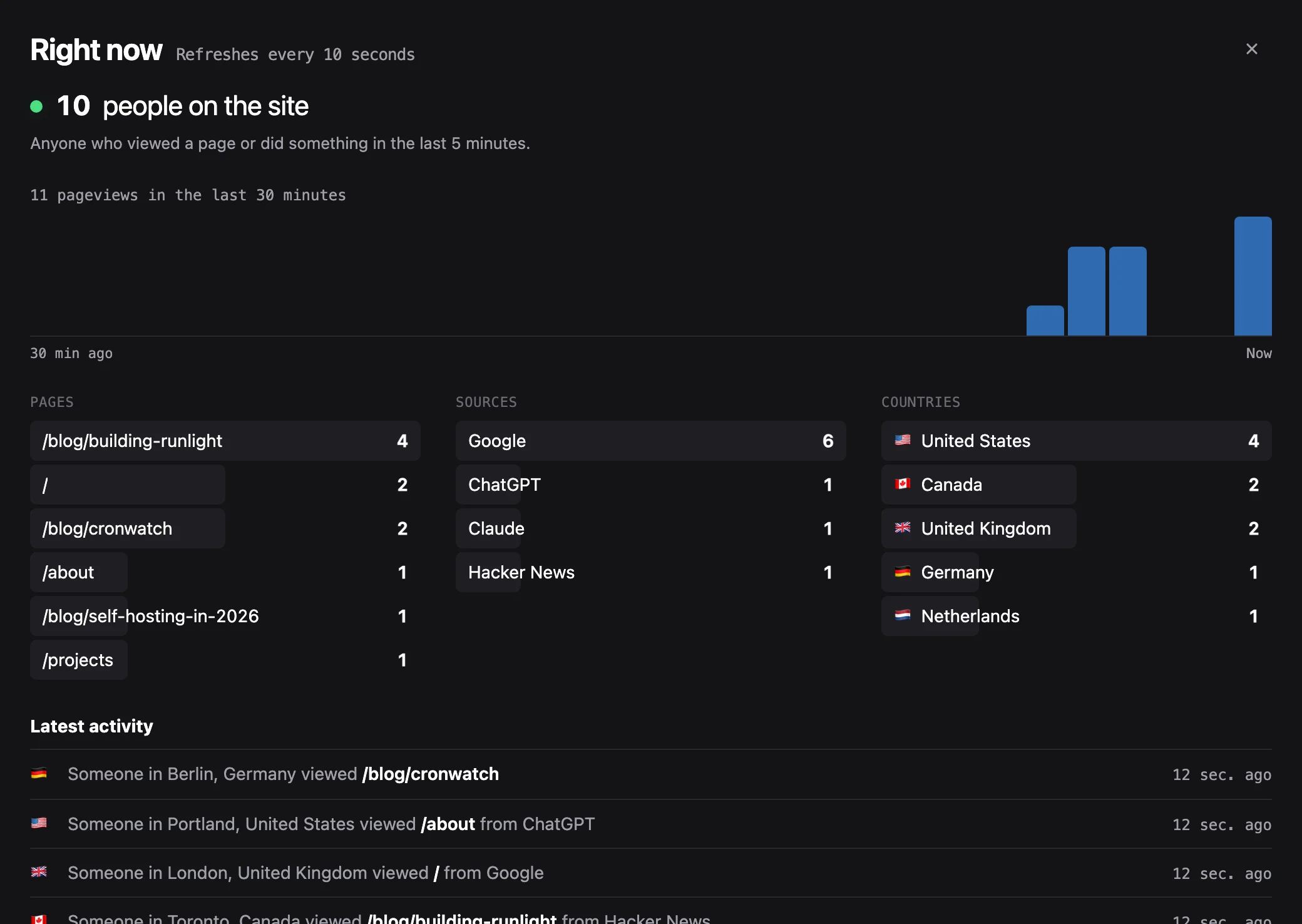Viewport: 1302px width, 924px height.
Task: Click the PAGES section header
Action: (x=52, y=402)
